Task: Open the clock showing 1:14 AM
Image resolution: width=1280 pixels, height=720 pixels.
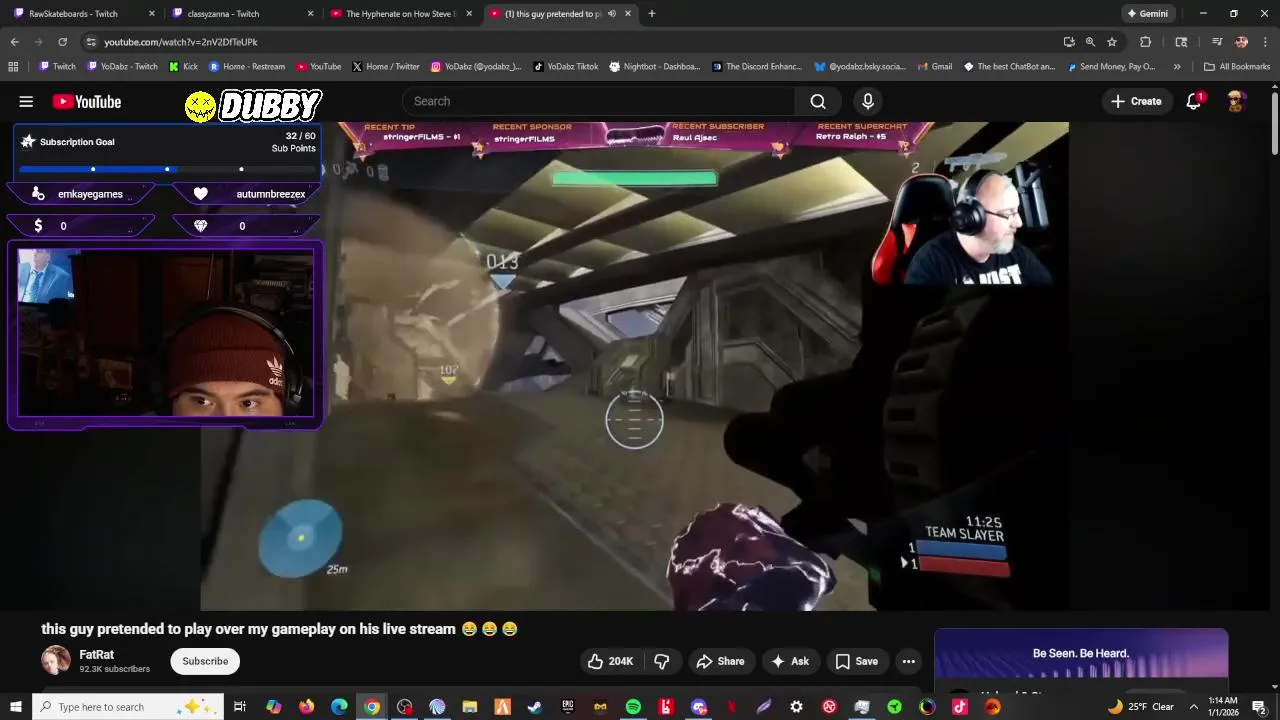Action: point(1224,707)
